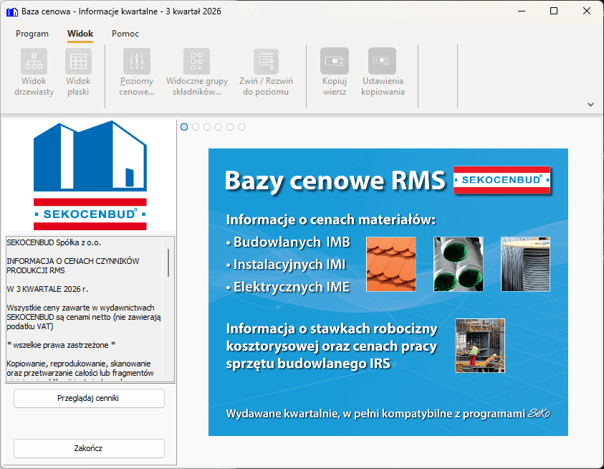Open Ustawienia kopiowania copy settings
The height and width of the screenshot is (469, 604).
click(382, 61)
